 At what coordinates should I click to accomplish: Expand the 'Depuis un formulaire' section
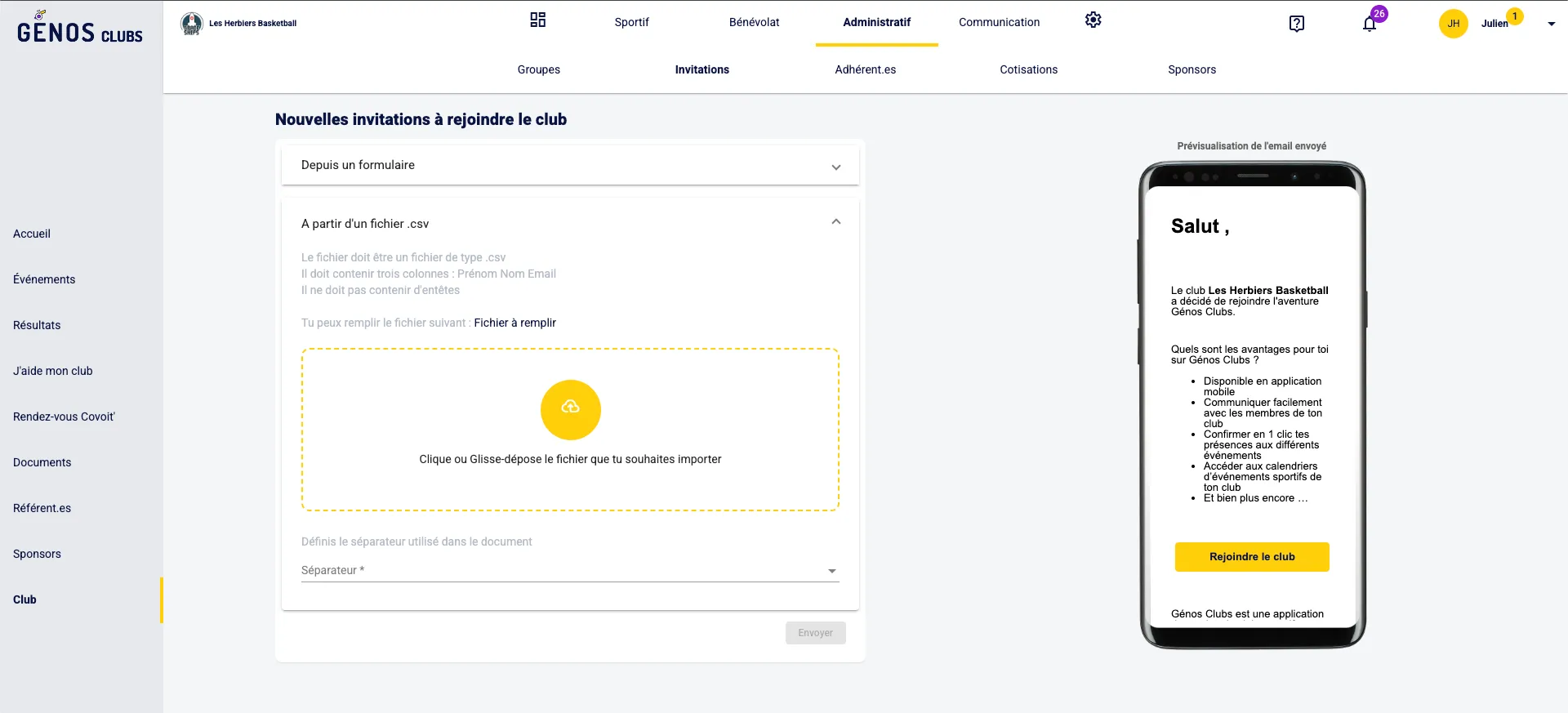click(x=570, y=165)
